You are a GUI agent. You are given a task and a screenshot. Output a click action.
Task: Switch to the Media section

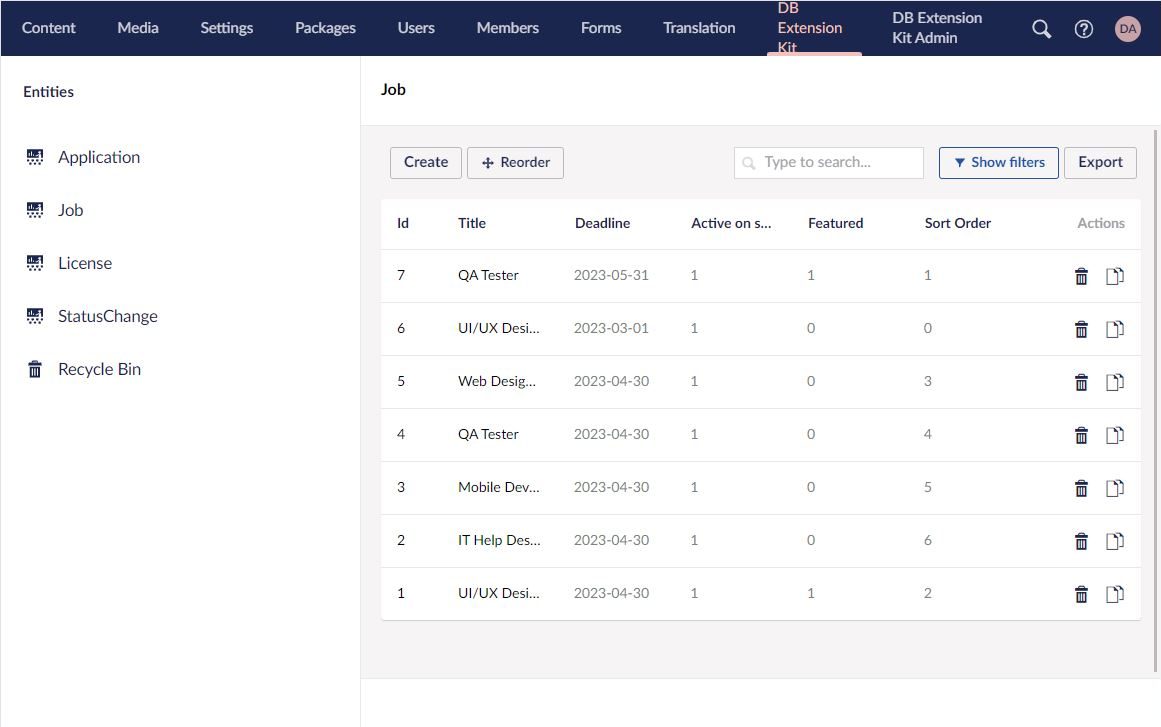pyautogui.click(x=137, y=28)
